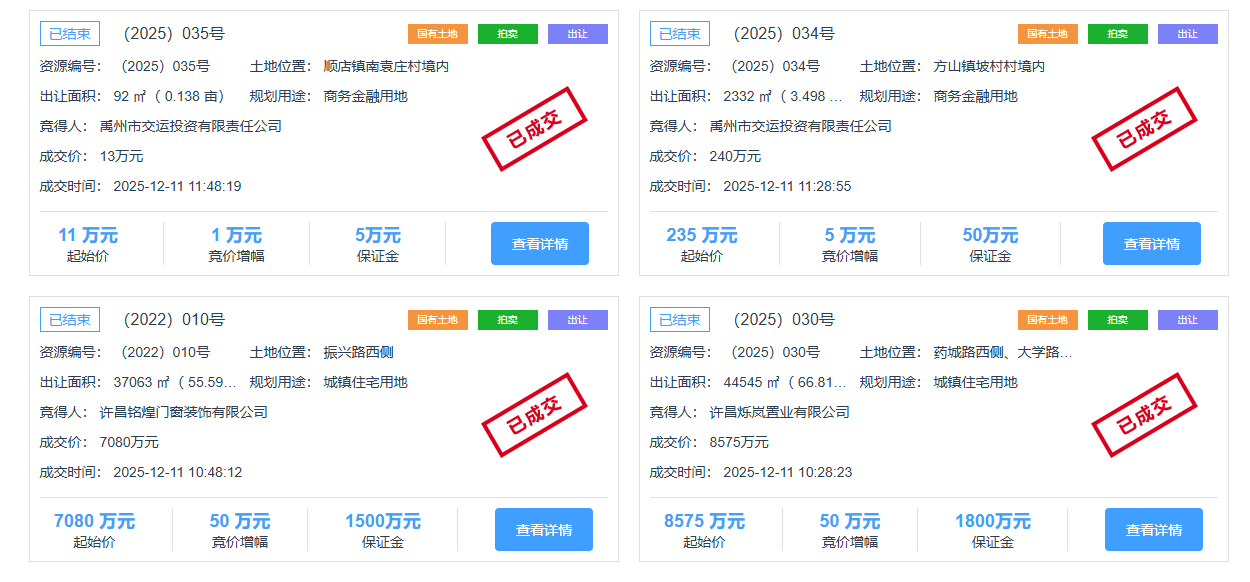This screenshot has height=582, width=1250.
Task: Click the green 拍卖 tag on (2025) 035号
Action: pos(507,34)
